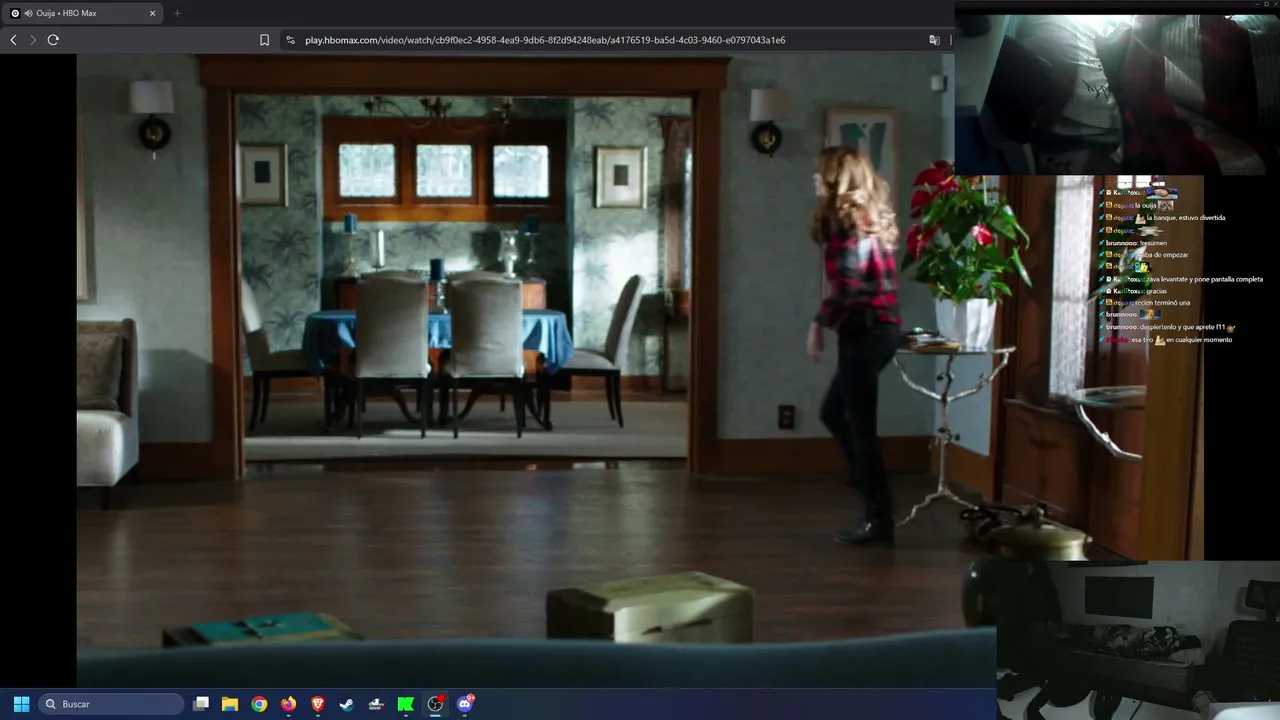Bookmark this page with the bookmark icon
The width and height of the screenshot is (1280, 720).
[264, 40]
